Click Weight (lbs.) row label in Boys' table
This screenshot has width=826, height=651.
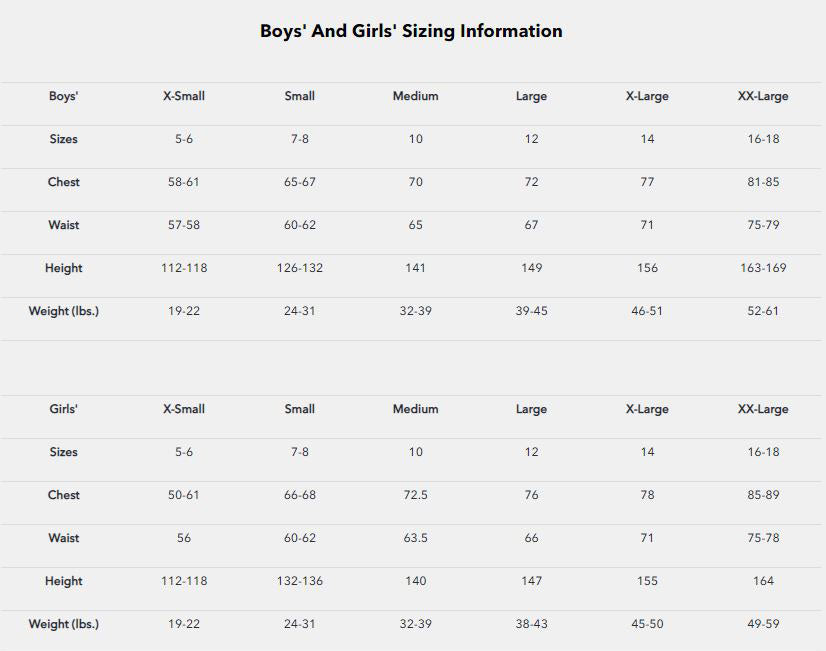[x=63, y=312]
